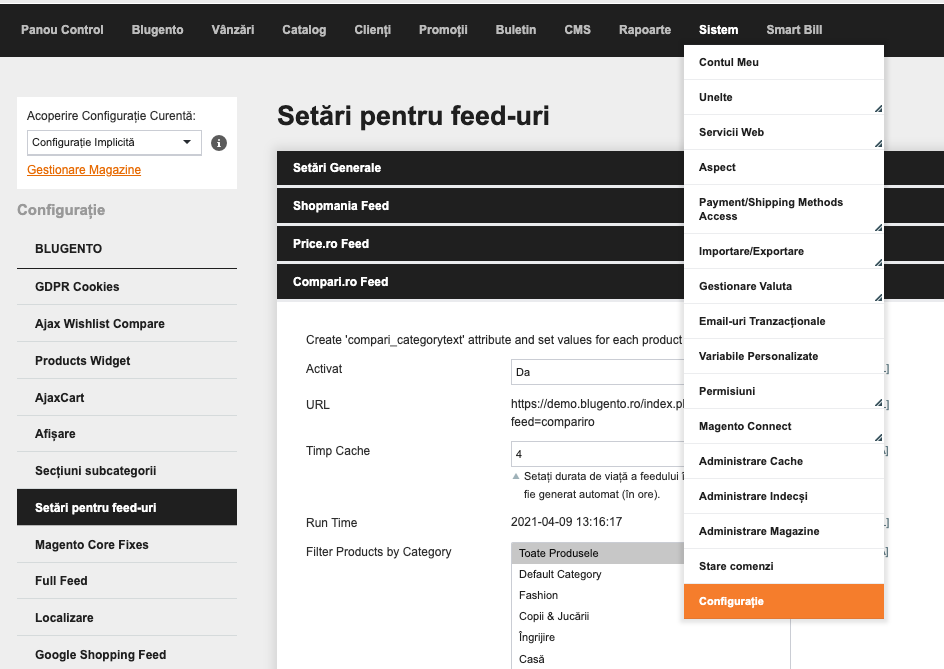Open the Clienți menu
944x669 pixels.
coord(372,30)
